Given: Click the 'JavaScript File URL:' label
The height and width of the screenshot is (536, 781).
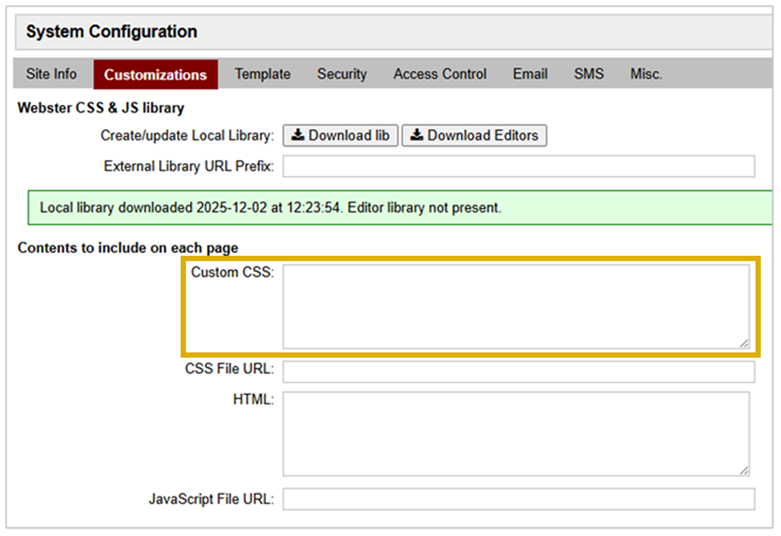Looking at the screenshot, I should click(x=212, y=499).
